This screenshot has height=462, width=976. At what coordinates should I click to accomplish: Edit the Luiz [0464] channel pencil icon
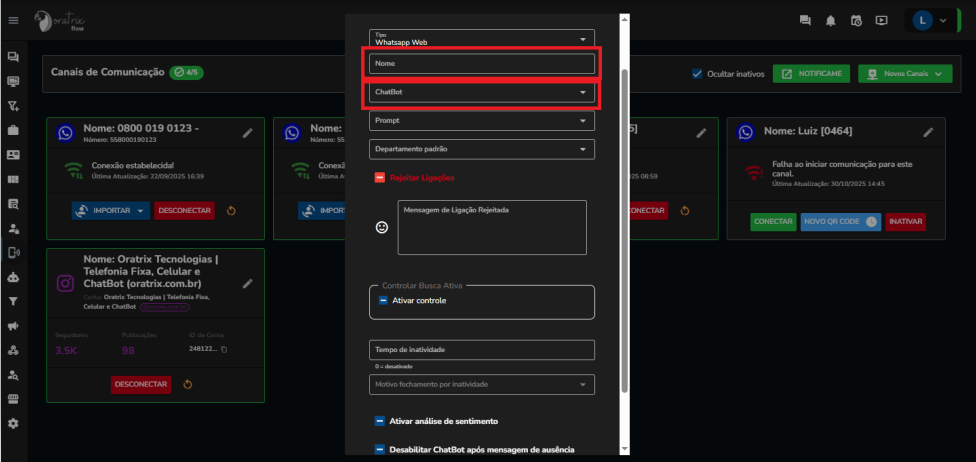tap(928, 132)
